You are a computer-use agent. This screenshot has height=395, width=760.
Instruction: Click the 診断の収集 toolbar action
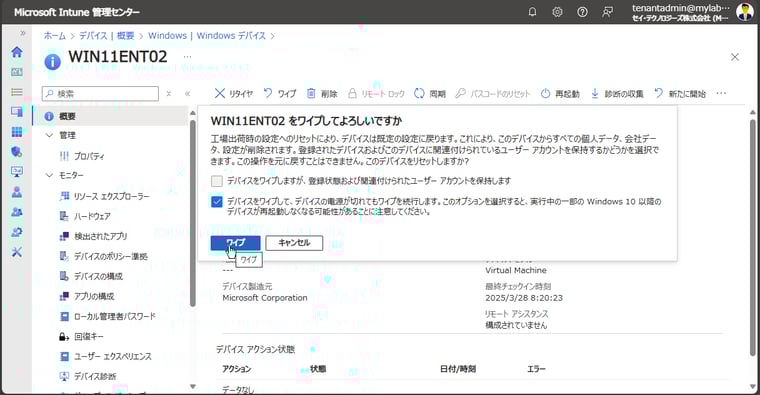click(x=617, y=94)
